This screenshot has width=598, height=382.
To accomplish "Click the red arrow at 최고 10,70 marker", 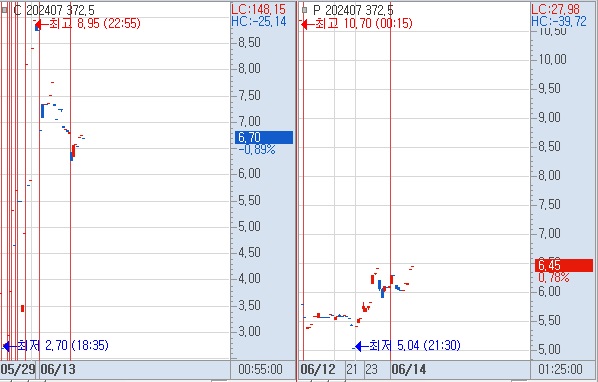I will [307, 24].
